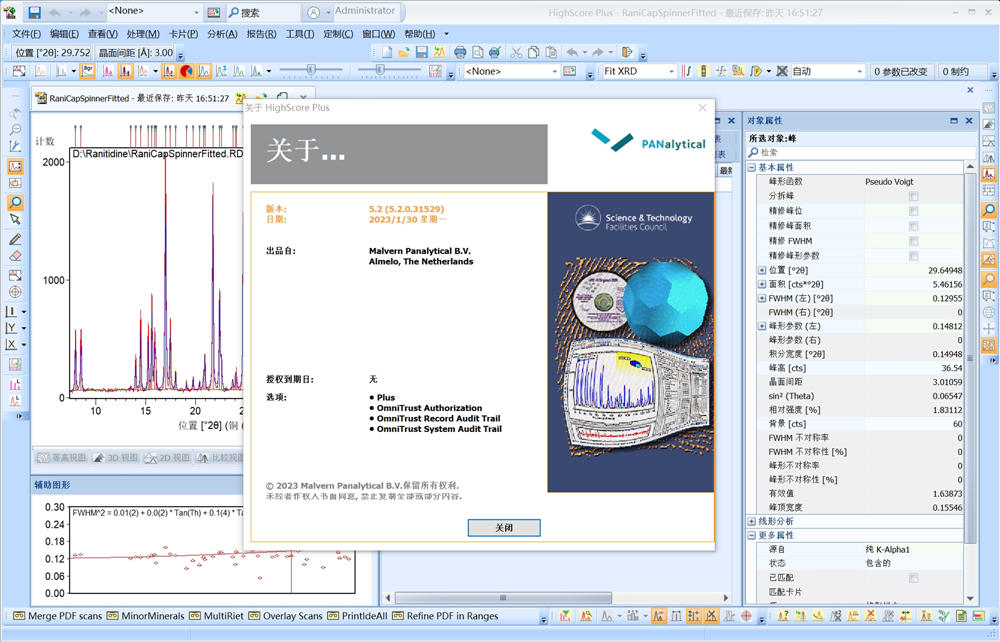The width and height of the screenshot is (1000, 642).
Task: Open the 文件(F) menu
Action: [26, 34]
